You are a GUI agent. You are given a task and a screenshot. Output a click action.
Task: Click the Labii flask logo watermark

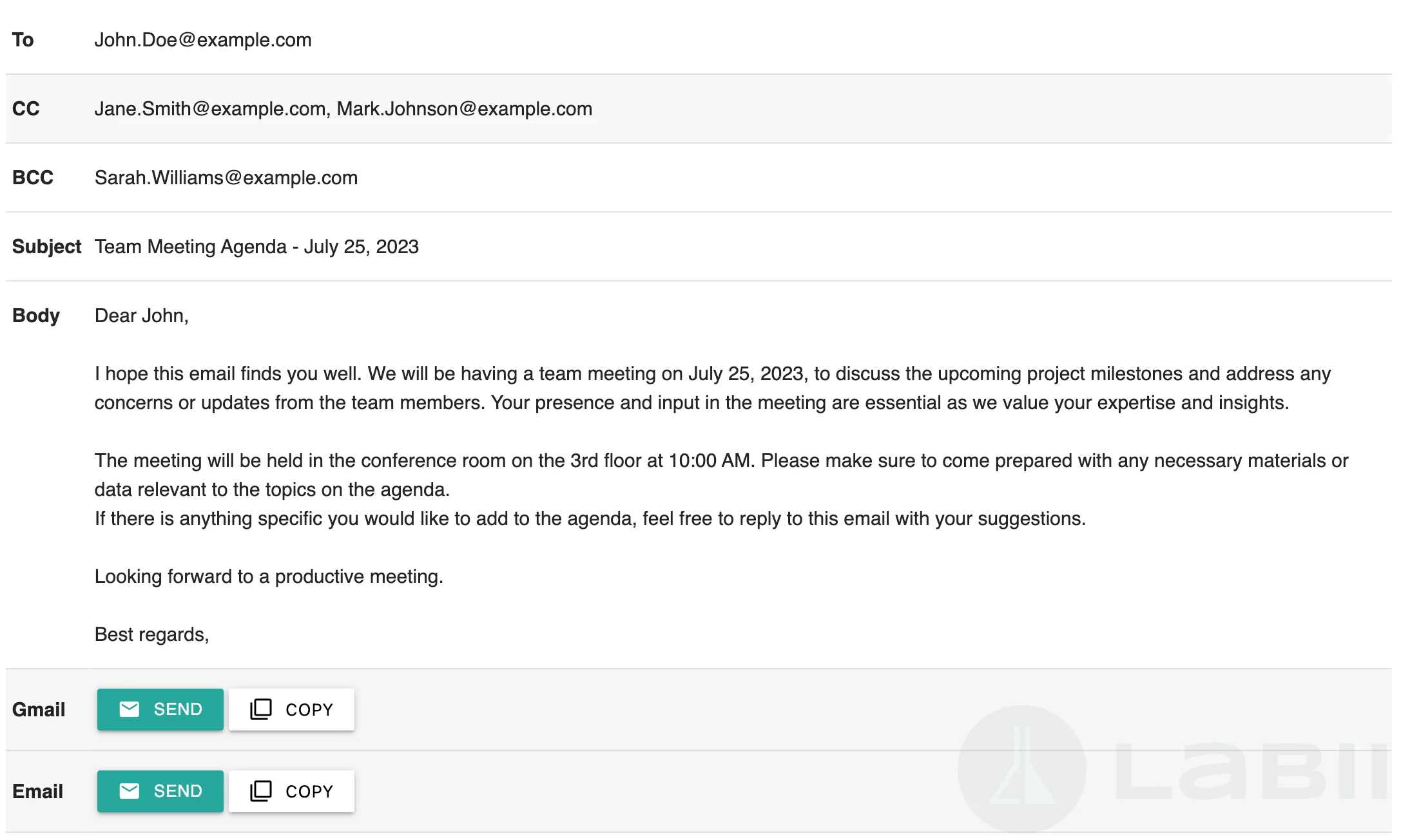1021,768
